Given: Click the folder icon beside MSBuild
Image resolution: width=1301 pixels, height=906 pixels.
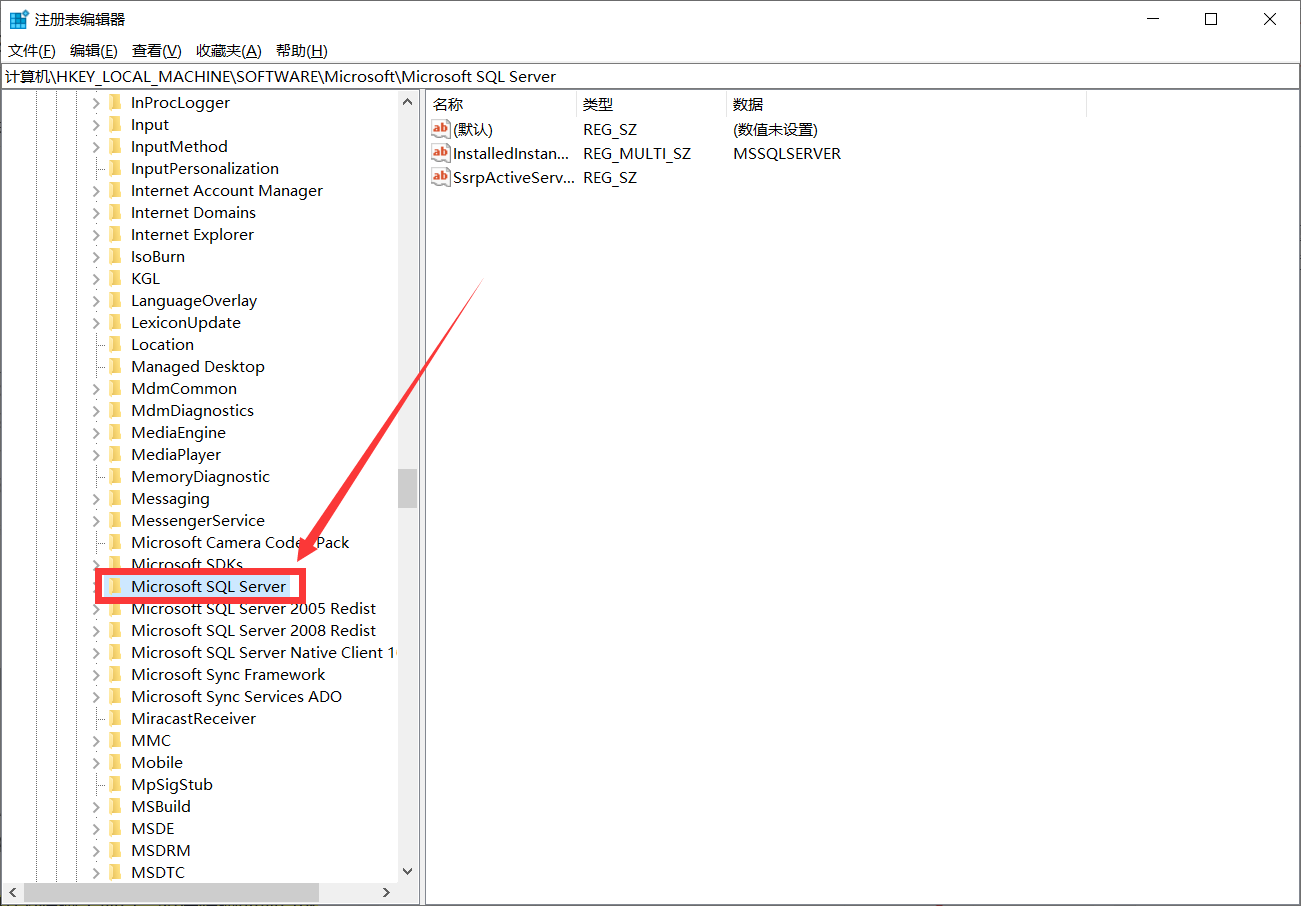Looking at the screenshot, I should (x=116, y=806).
